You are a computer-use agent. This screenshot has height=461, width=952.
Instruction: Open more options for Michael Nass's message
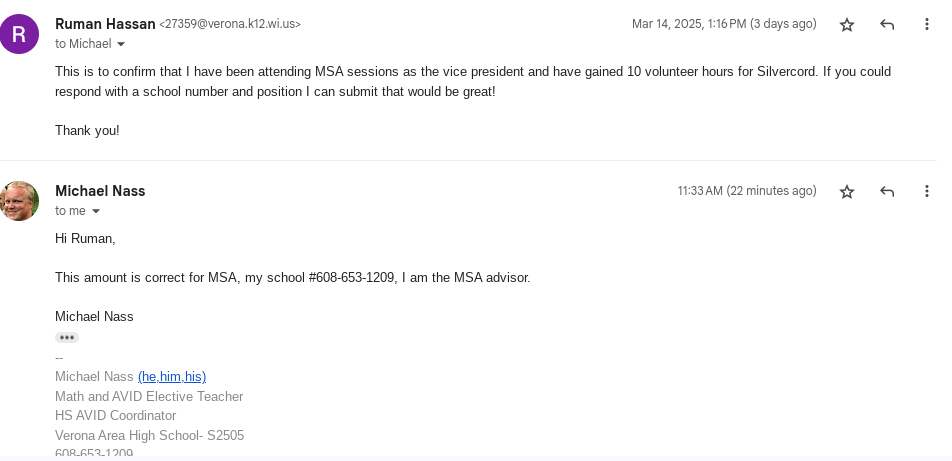[x=927, y=192]
